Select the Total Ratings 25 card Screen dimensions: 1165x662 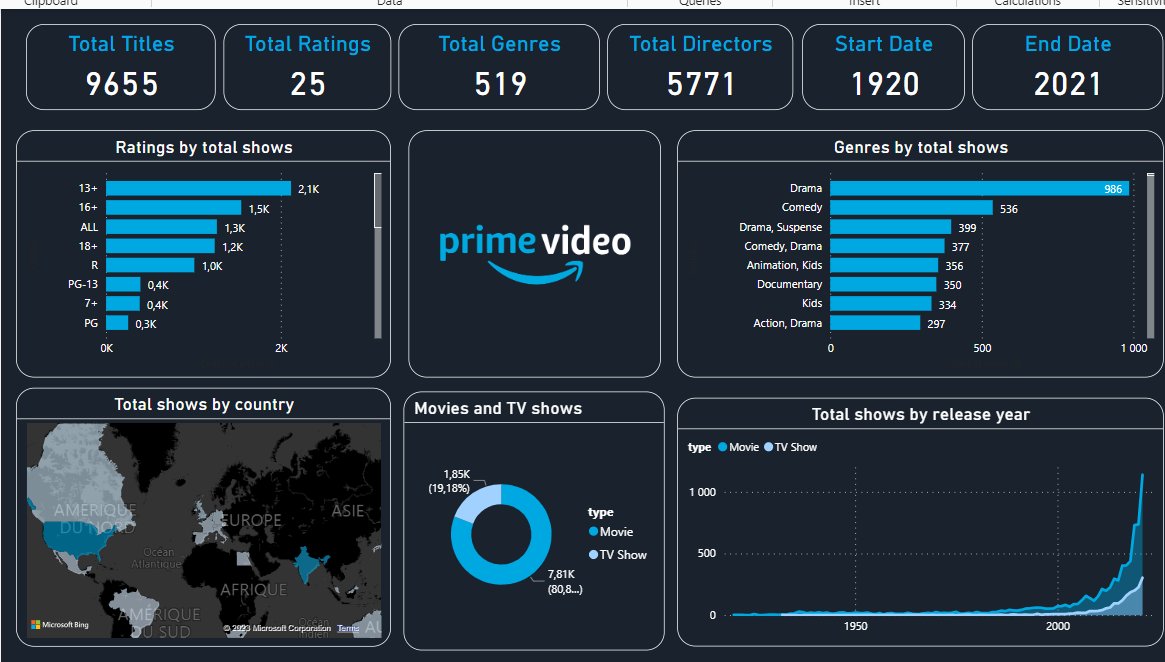307,67
